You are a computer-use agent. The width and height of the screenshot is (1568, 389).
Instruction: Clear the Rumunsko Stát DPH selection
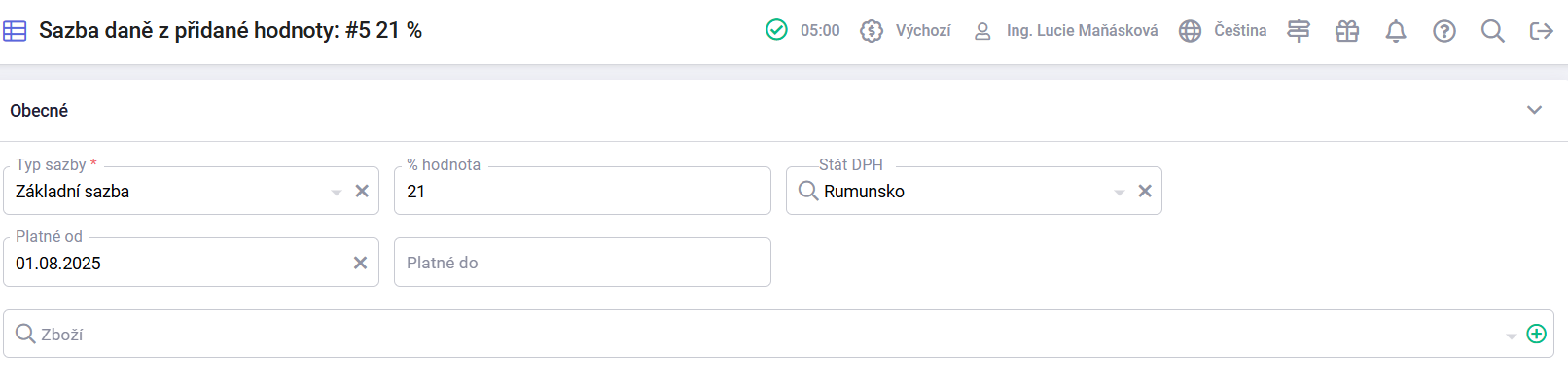(x=1145, y=191)
